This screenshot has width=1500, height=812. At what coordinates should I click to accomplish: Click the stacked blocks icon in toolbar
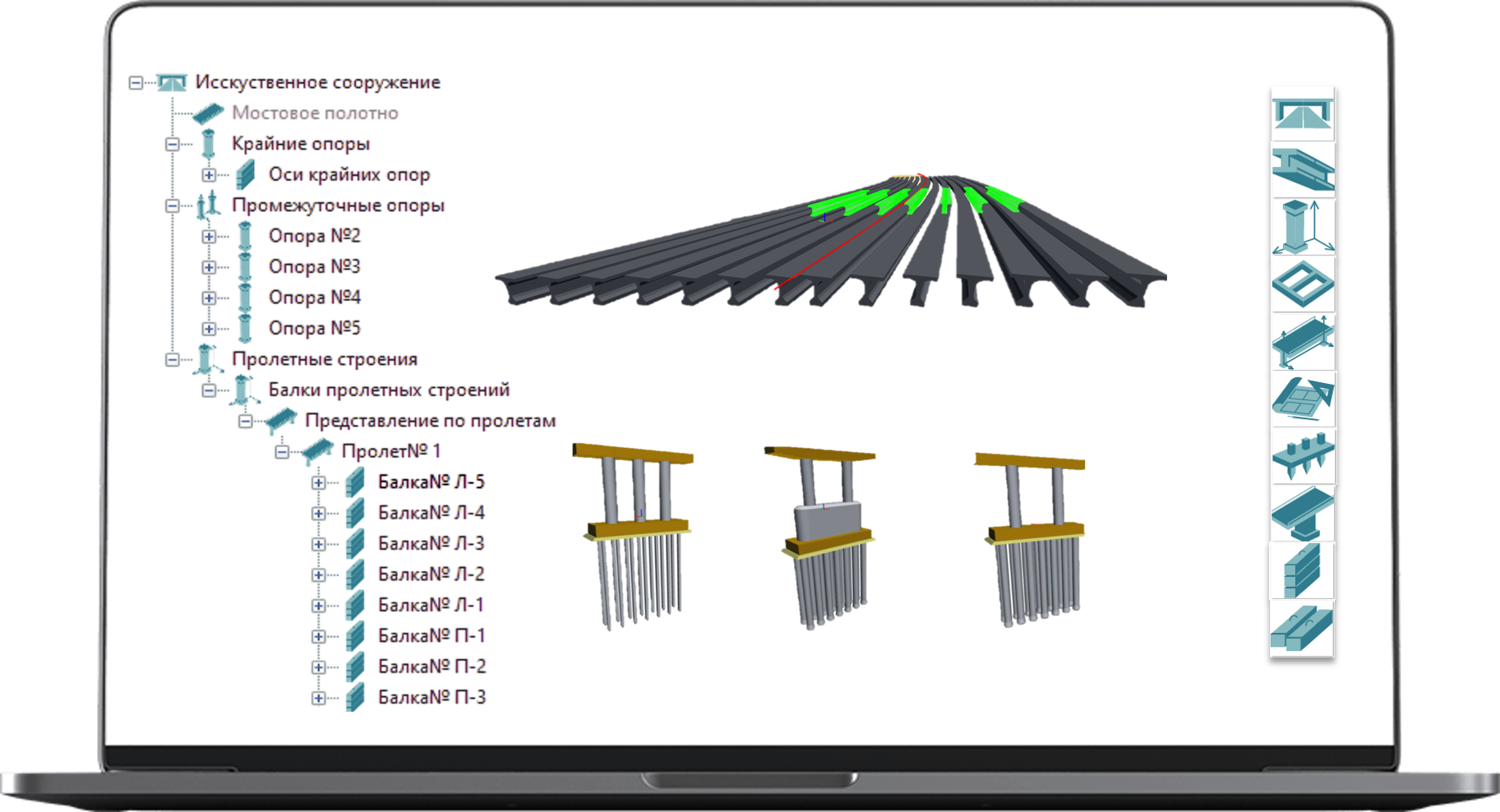1302,570
